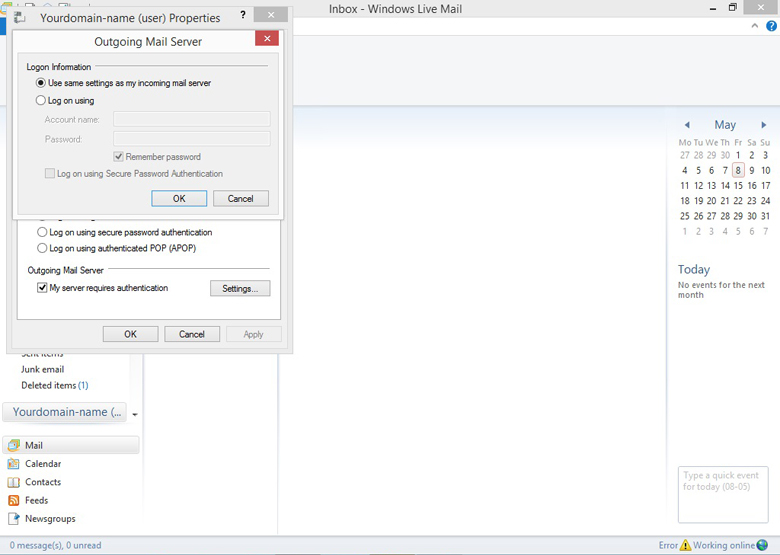Select Use same settings as incoming server
This screenshot has height=555, width=780.
(x=41, y=83)
